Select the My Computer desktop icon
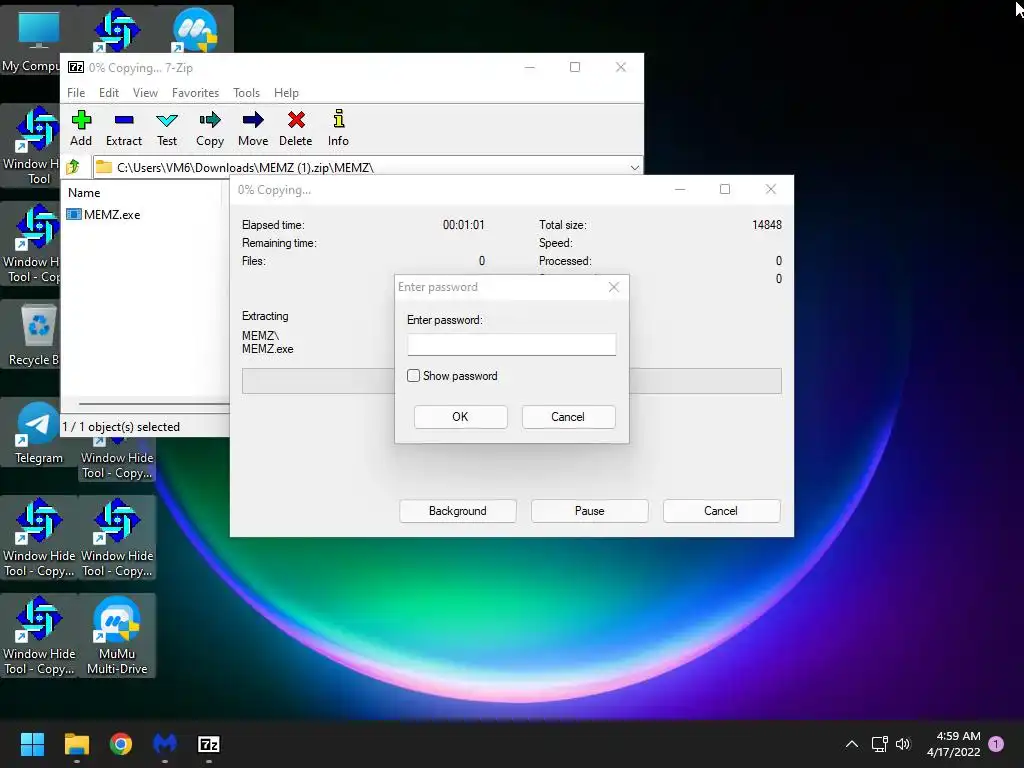This screenshot has height=768, width=1024. tap(33, 39)
